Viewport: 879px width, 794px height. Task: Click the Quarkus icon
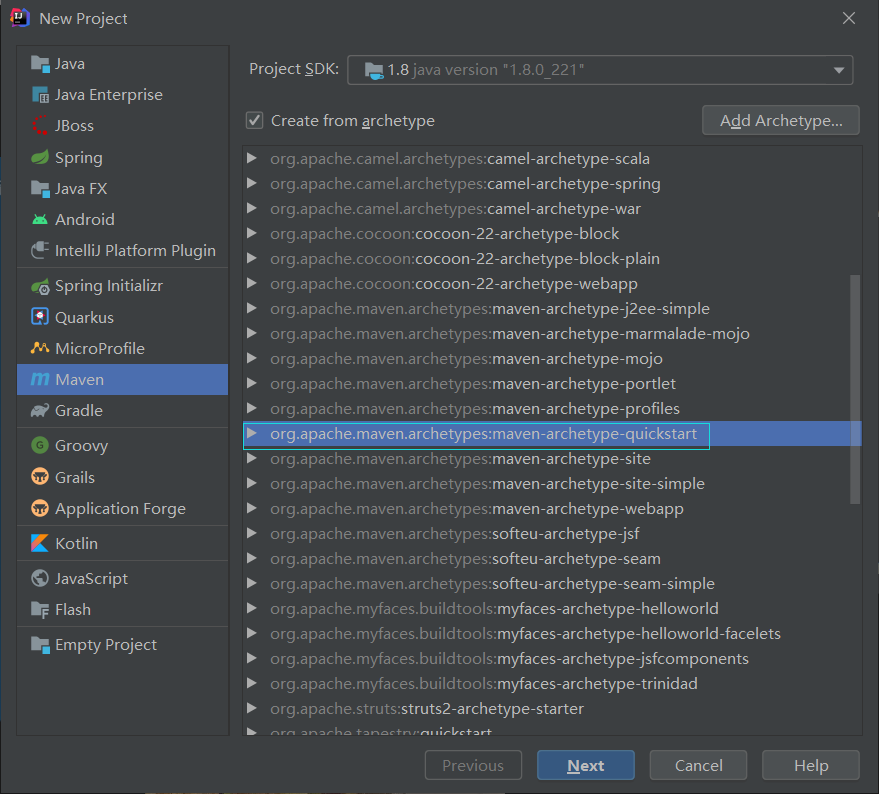(x=40, y=317)
